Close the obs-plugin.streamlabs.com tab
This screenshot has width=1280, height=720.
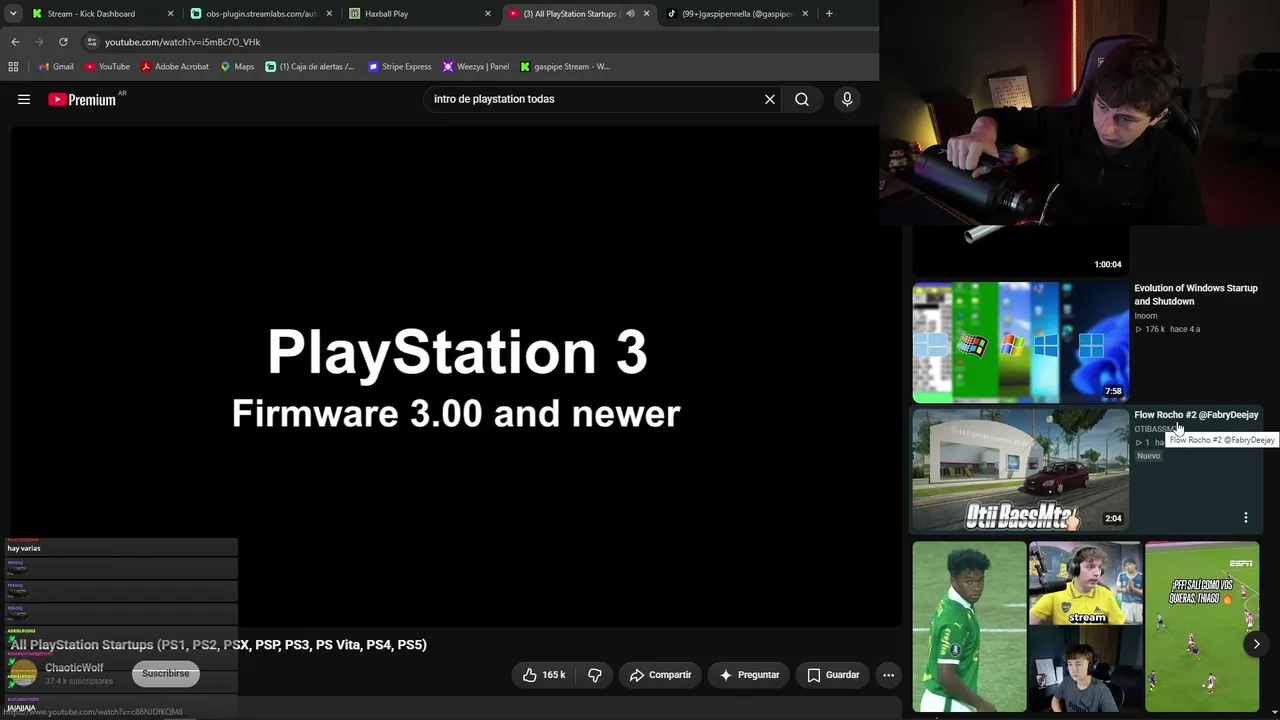[329, 14]
